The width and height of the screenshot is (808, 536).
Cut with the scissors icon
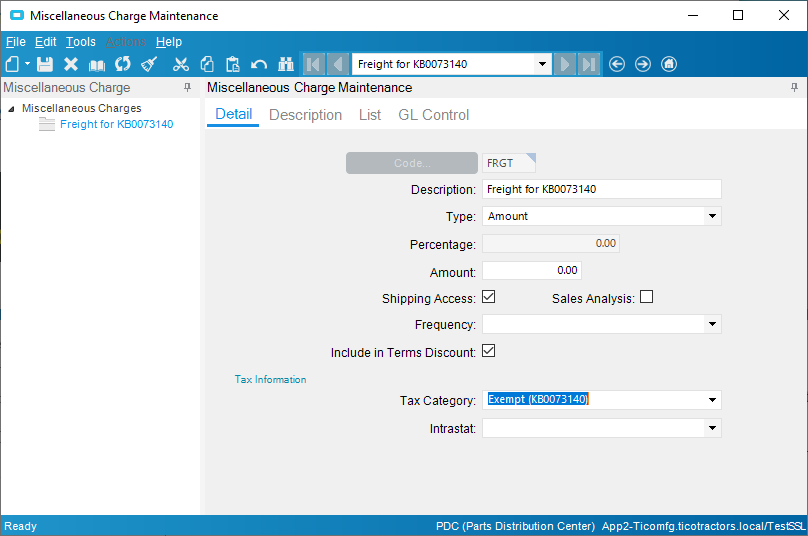point(181,64)
